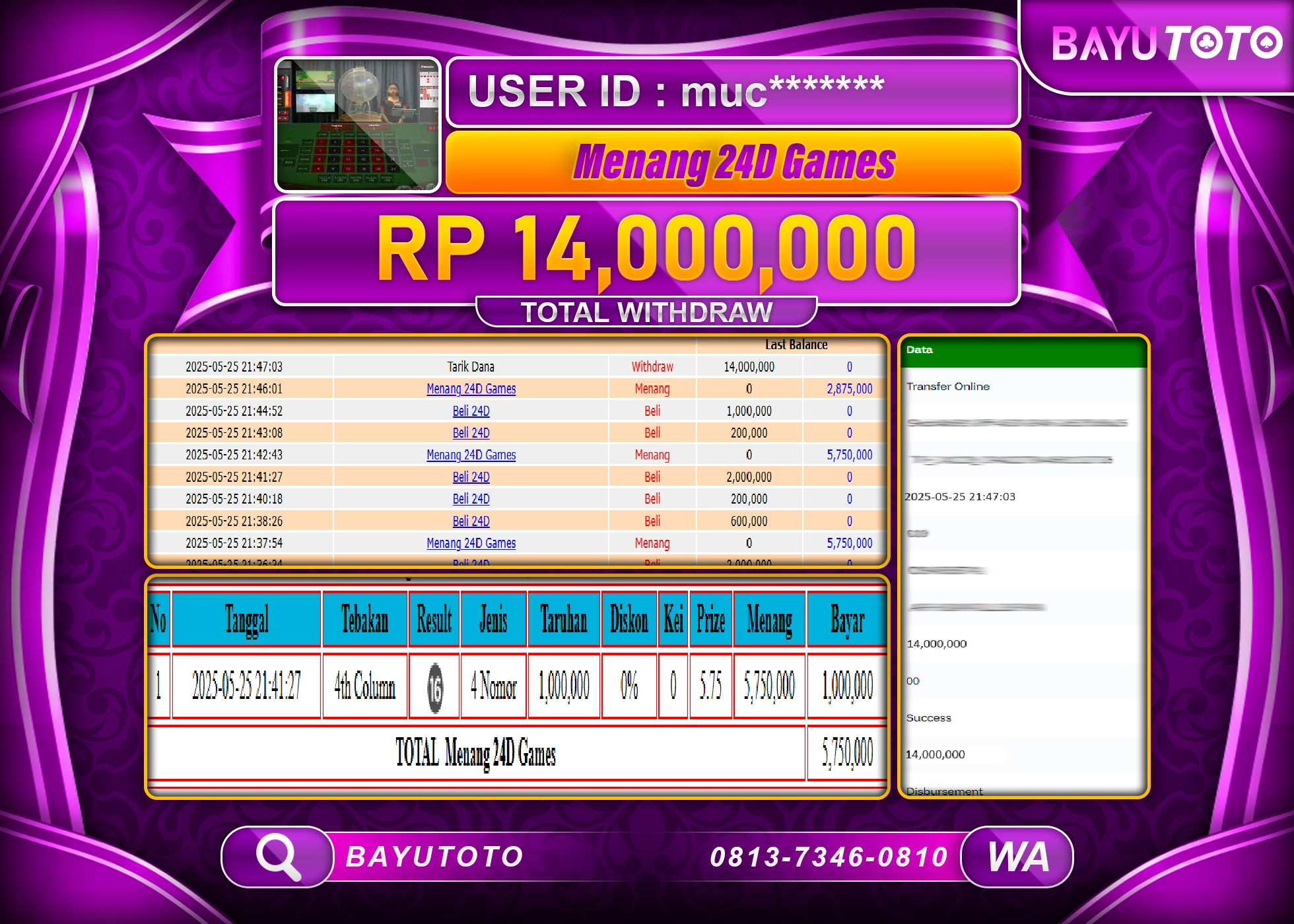This screenshot has width=1294, height=924.
Task: Click the Success status indicator
Action: point(927,718)
